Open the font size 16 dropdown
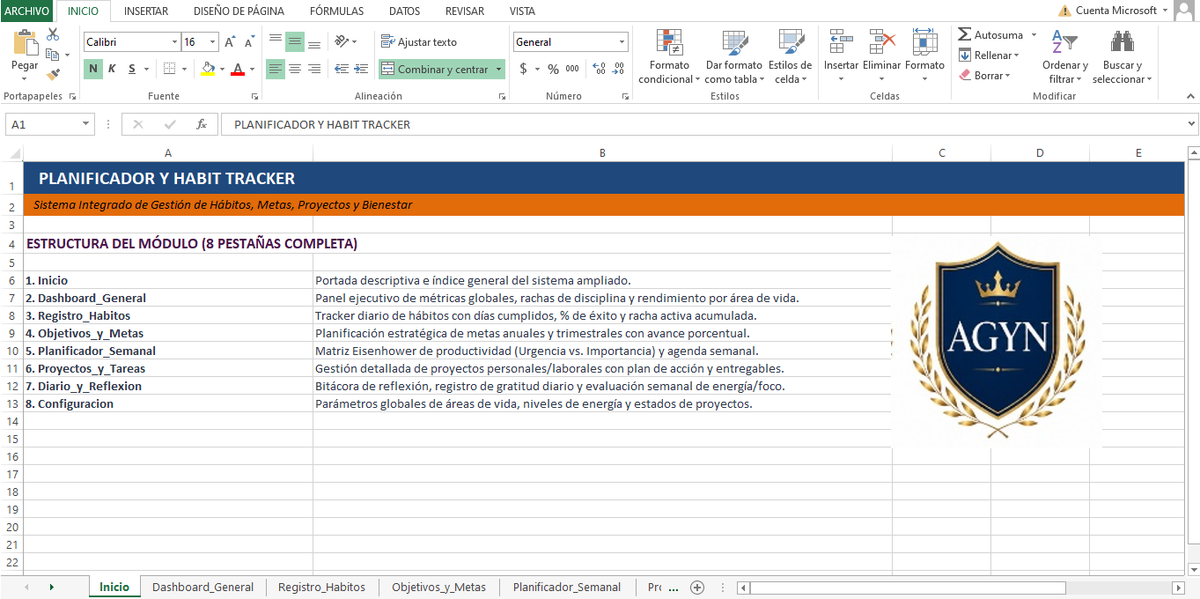The image size is (1200, 599). [x=213, y=42]
